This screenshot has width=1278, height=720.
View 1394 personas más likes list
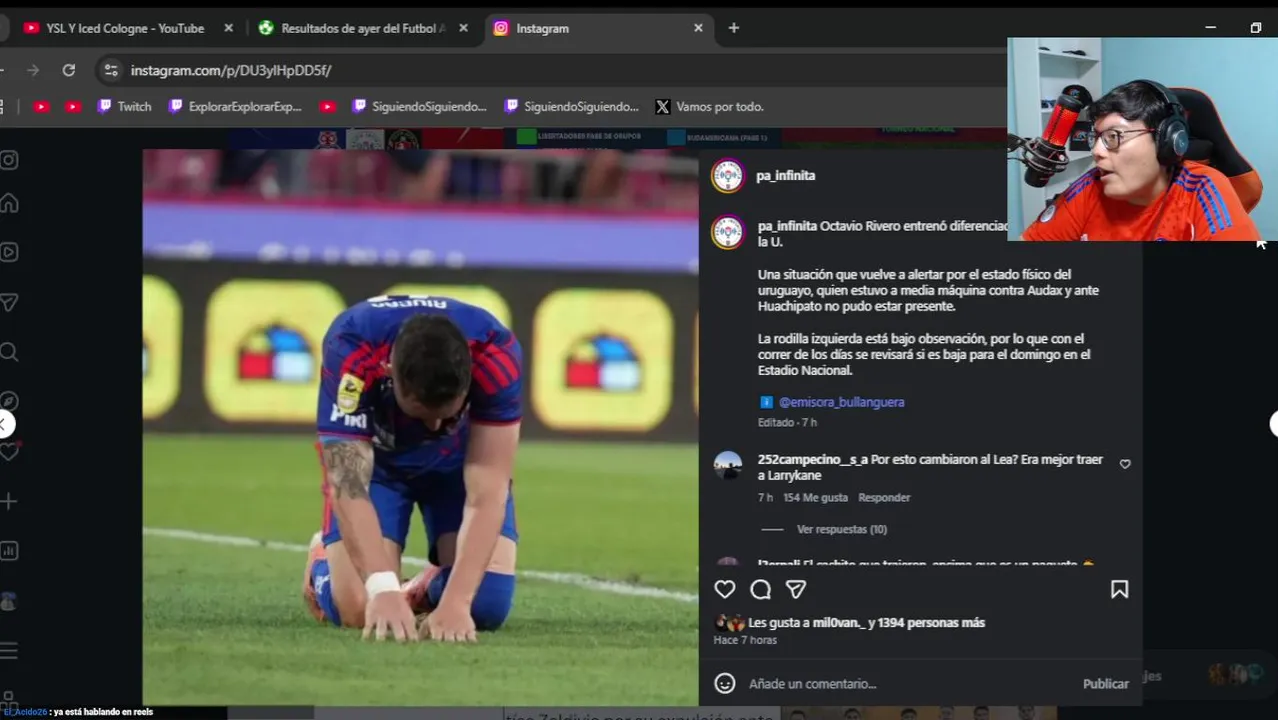(x=931, y=622)
